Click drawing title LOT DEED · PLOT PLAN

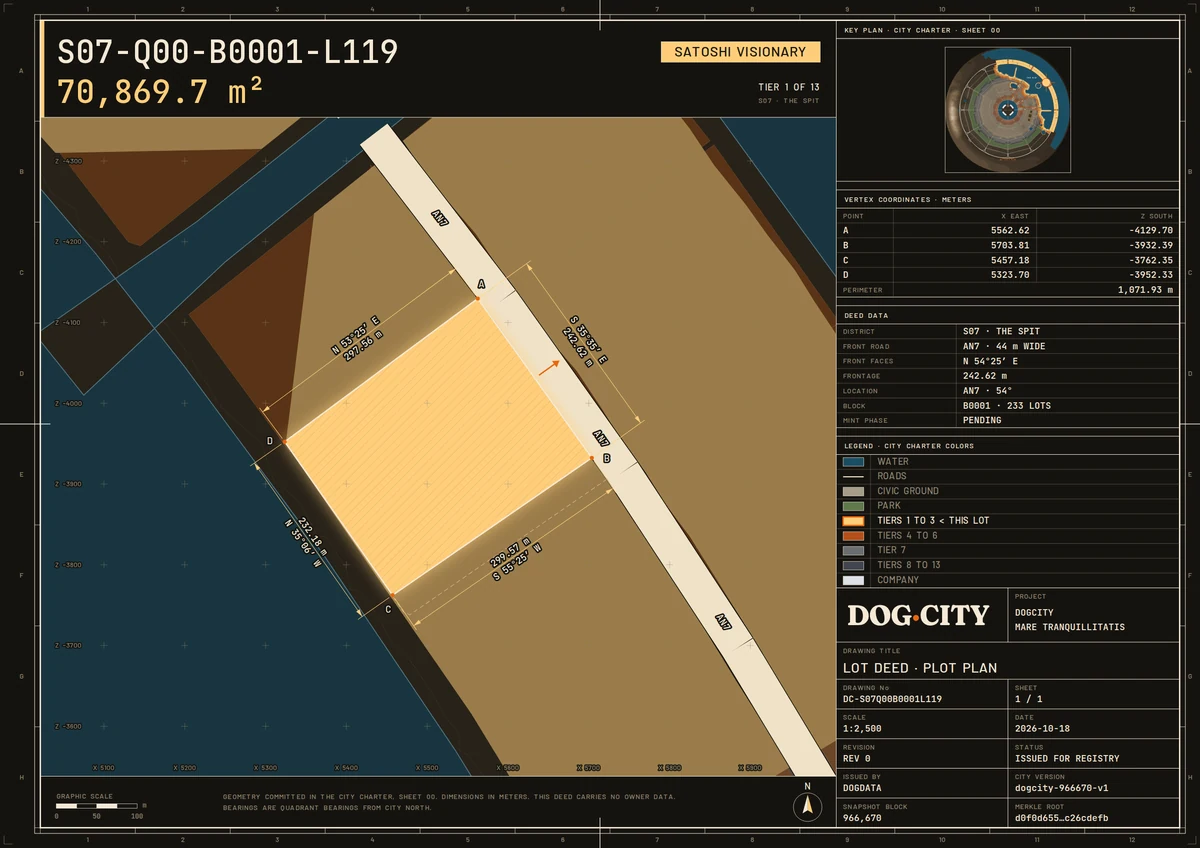(920, 668)
